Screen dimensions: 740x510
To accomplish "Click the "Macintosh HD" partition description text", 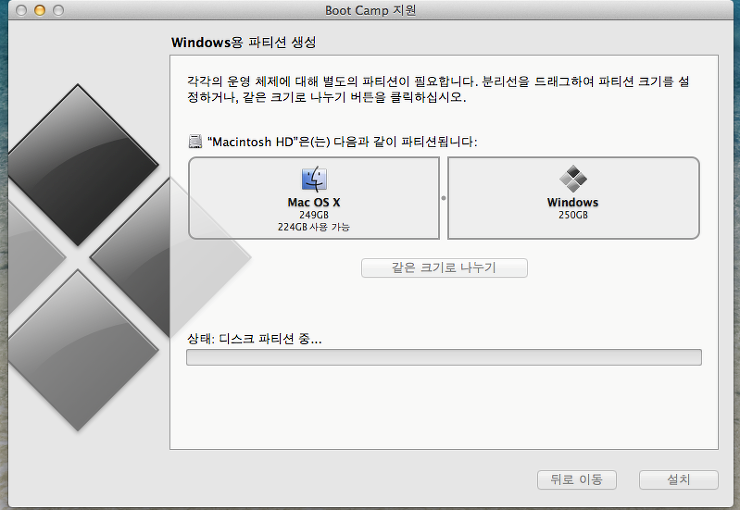I will pos(342,142).
